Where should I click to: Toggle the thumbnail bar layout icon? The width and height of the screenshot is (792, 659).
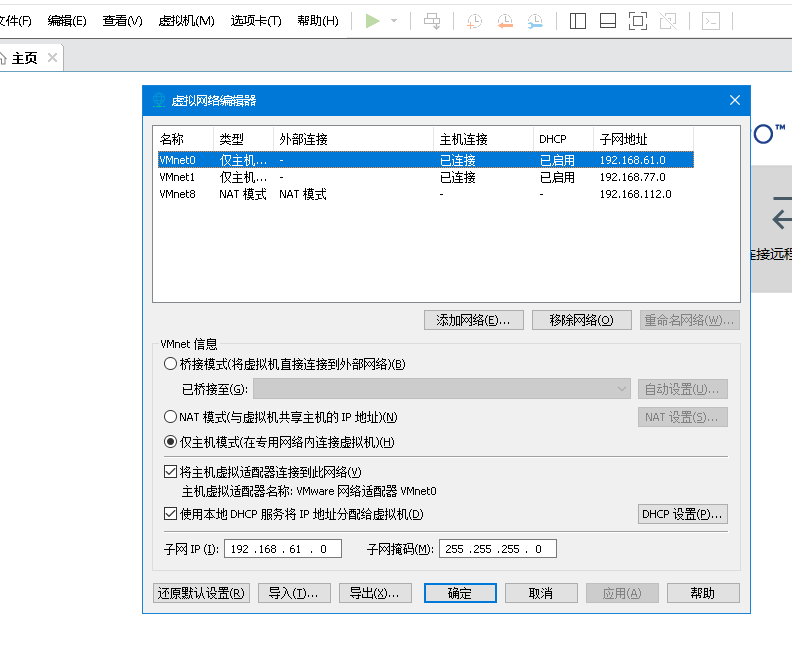(x=608, y=21)
